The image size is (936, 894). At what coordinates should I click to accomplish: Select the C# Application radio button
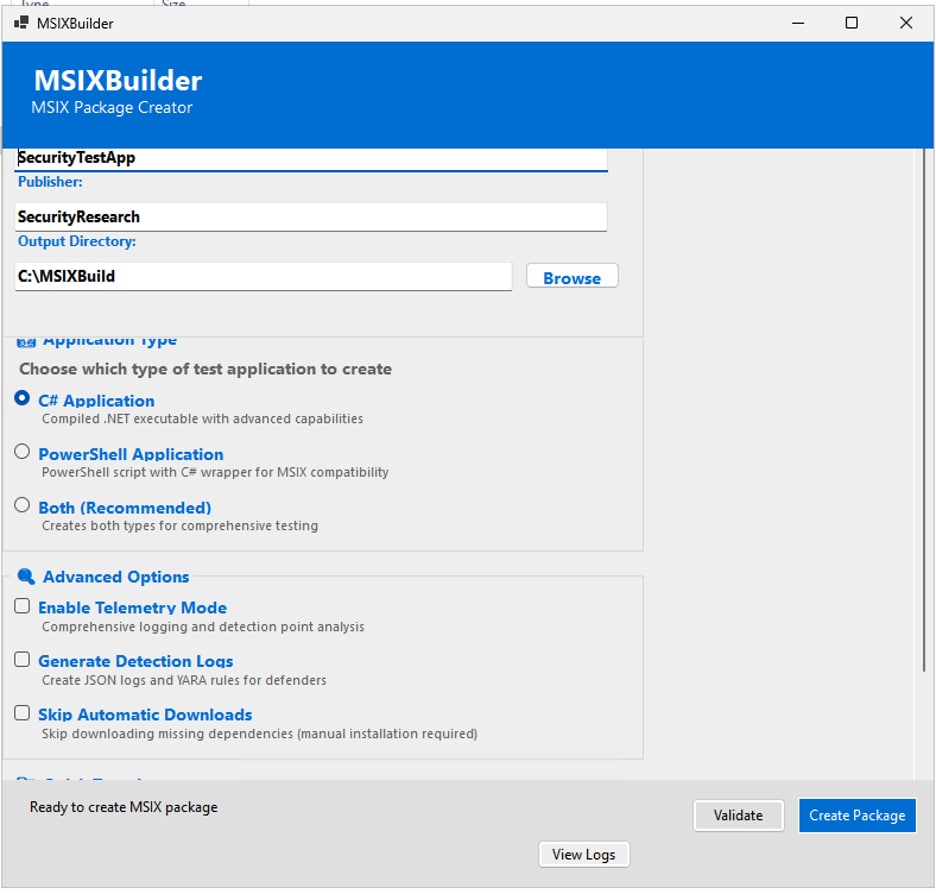pyautogui.click(x=22, y=398)
